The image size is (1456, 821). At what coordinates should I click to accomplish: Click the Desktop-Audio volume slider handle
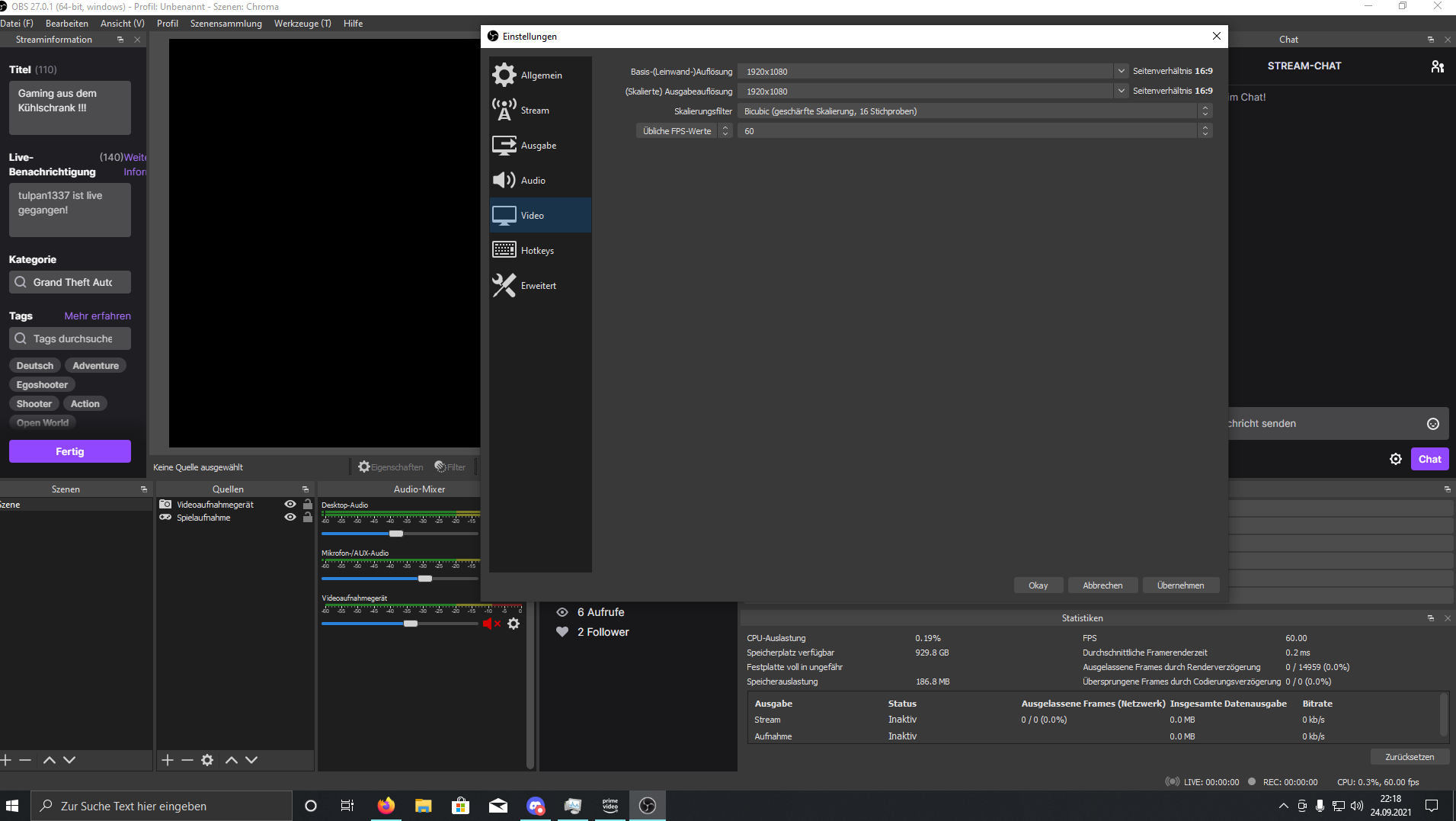click(x=396, y=534)
